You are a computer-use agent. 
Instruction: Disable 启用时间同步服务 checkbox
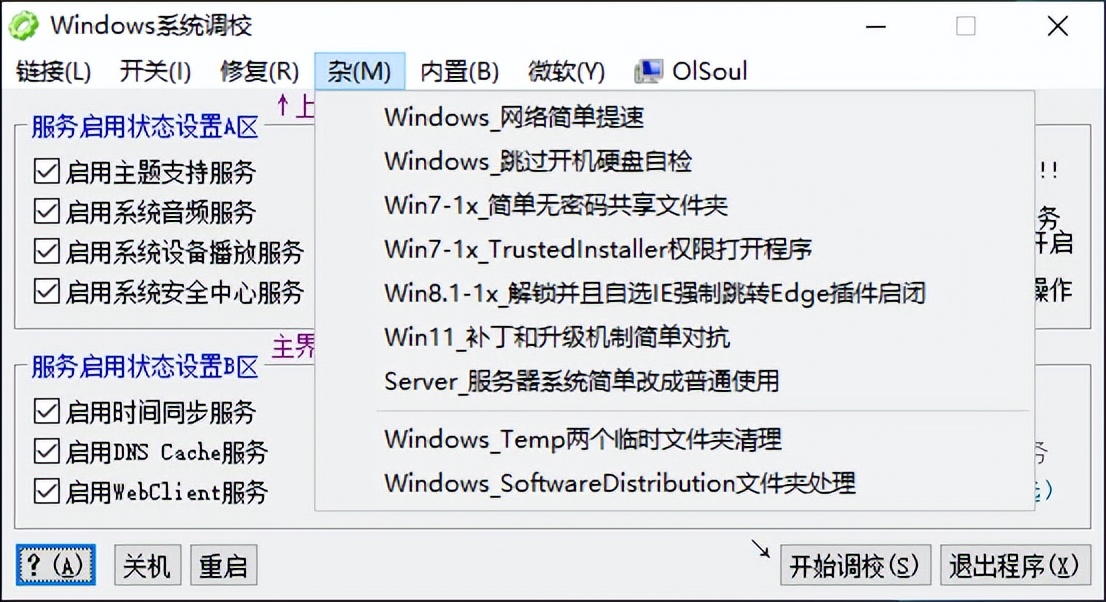[x=47, y=411]
